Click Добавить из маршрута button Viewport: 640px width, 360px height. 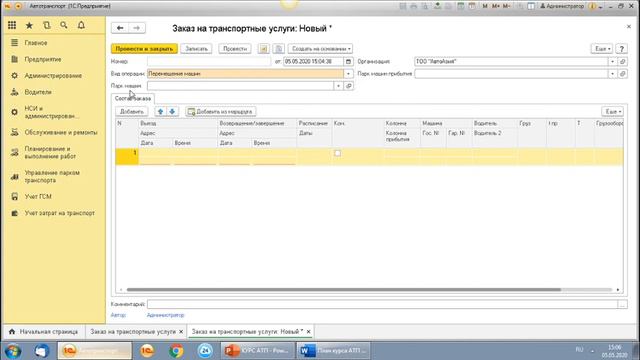point(220,111)
